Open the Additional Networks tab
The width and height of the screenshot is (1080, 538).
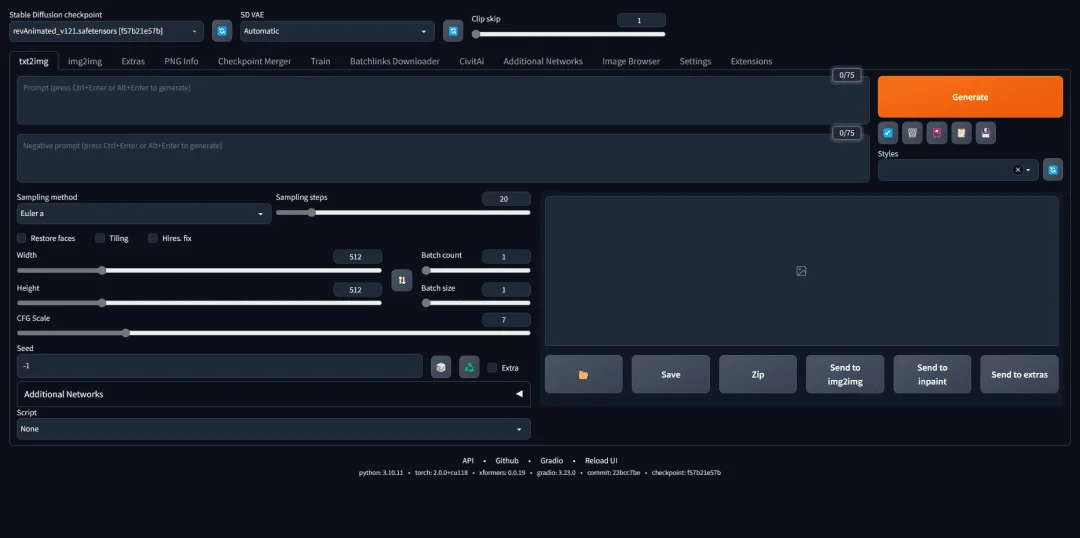(x=543, y=61)
